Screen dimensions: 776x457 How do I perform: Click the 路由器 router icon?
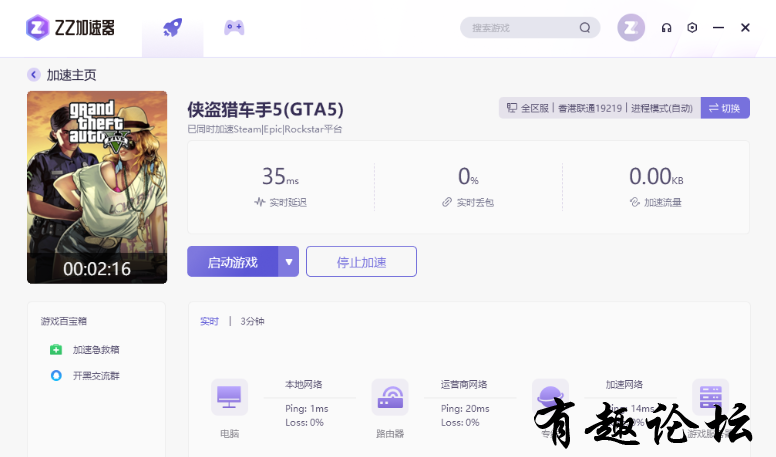(390, 397)
